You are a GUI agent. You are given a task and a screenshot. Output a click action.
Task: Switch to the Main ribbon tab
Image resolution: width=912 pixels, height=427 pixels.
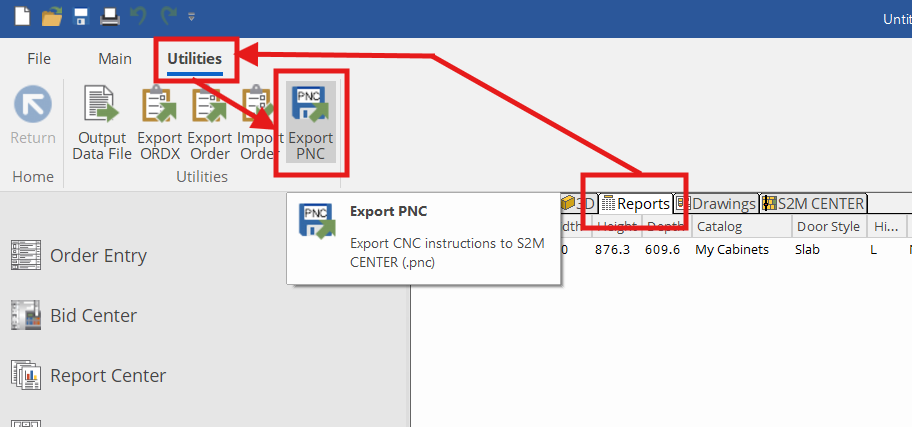click(115, 59)
